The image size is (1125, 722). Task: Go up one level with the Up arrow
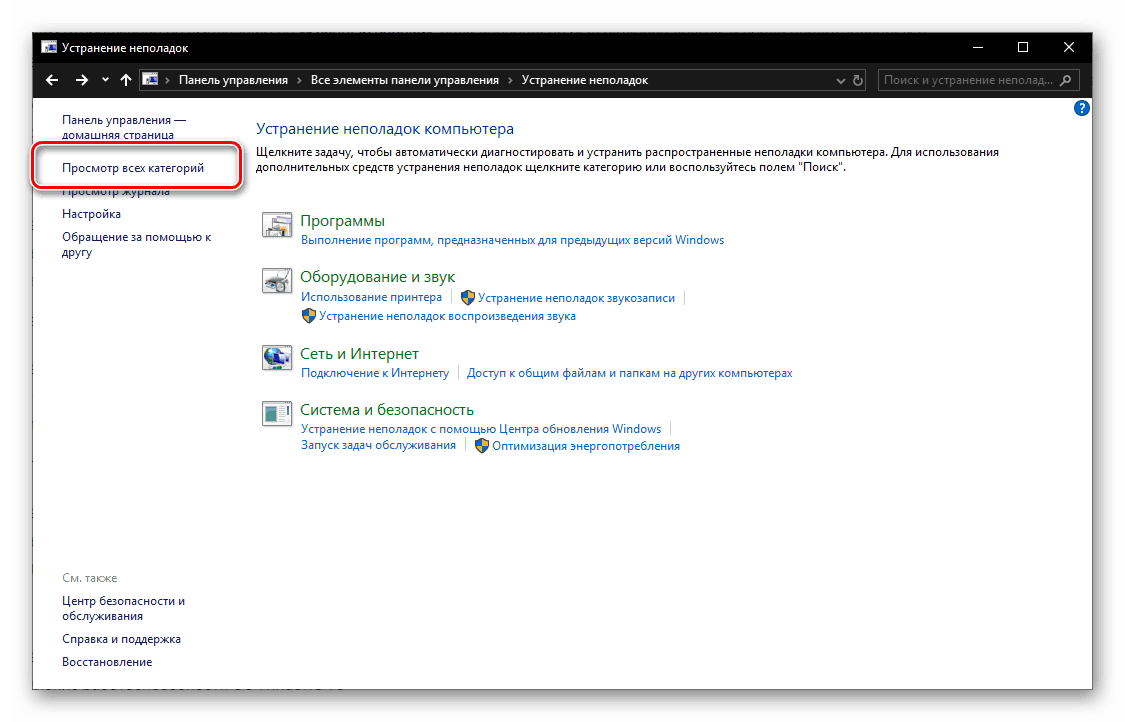click(126, 80)
